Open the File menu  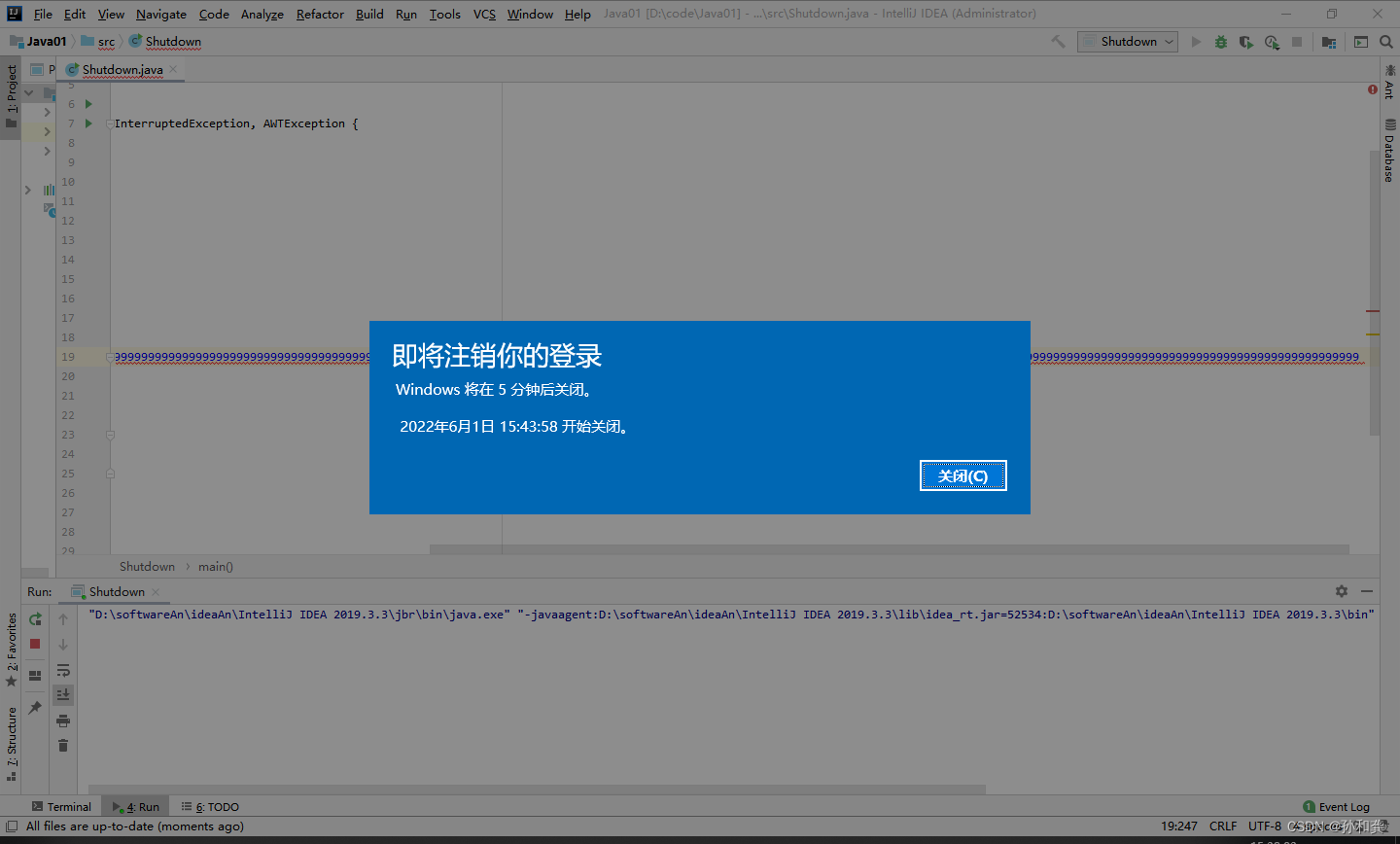pos(43,14)
